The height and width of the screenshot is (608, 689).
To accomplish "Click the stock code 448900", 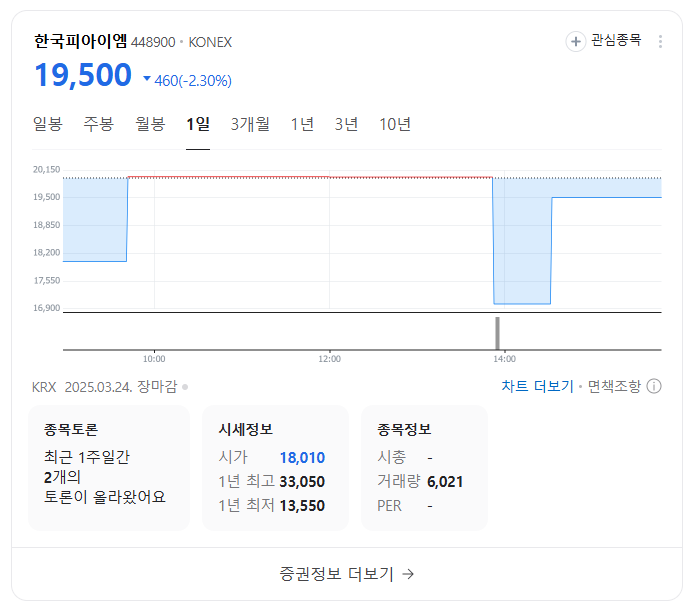I will pos(153,43).
